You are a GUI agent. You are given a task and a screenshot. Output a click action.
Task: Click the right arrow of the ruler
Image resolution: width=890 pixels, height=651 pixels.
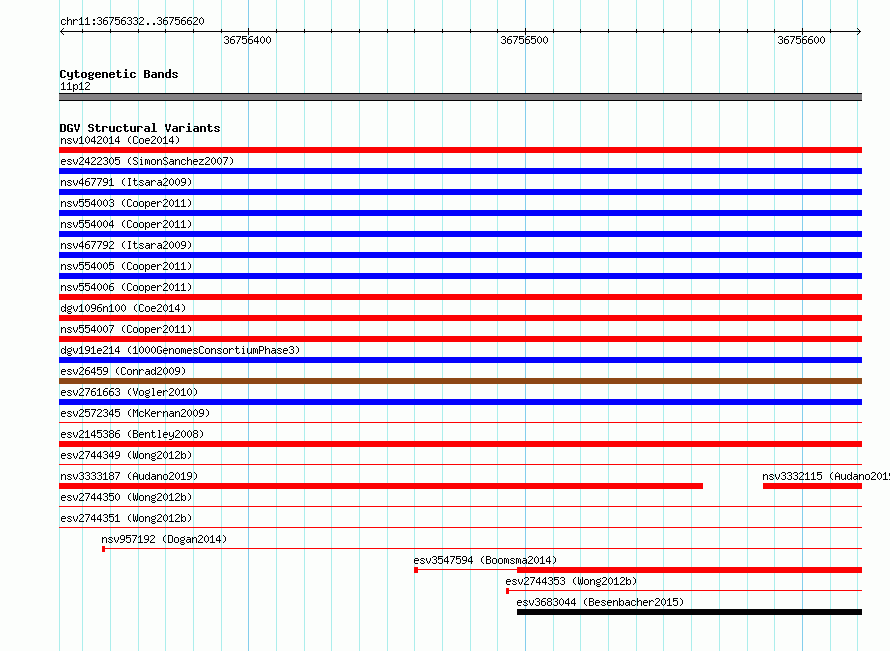pos(859,32)
